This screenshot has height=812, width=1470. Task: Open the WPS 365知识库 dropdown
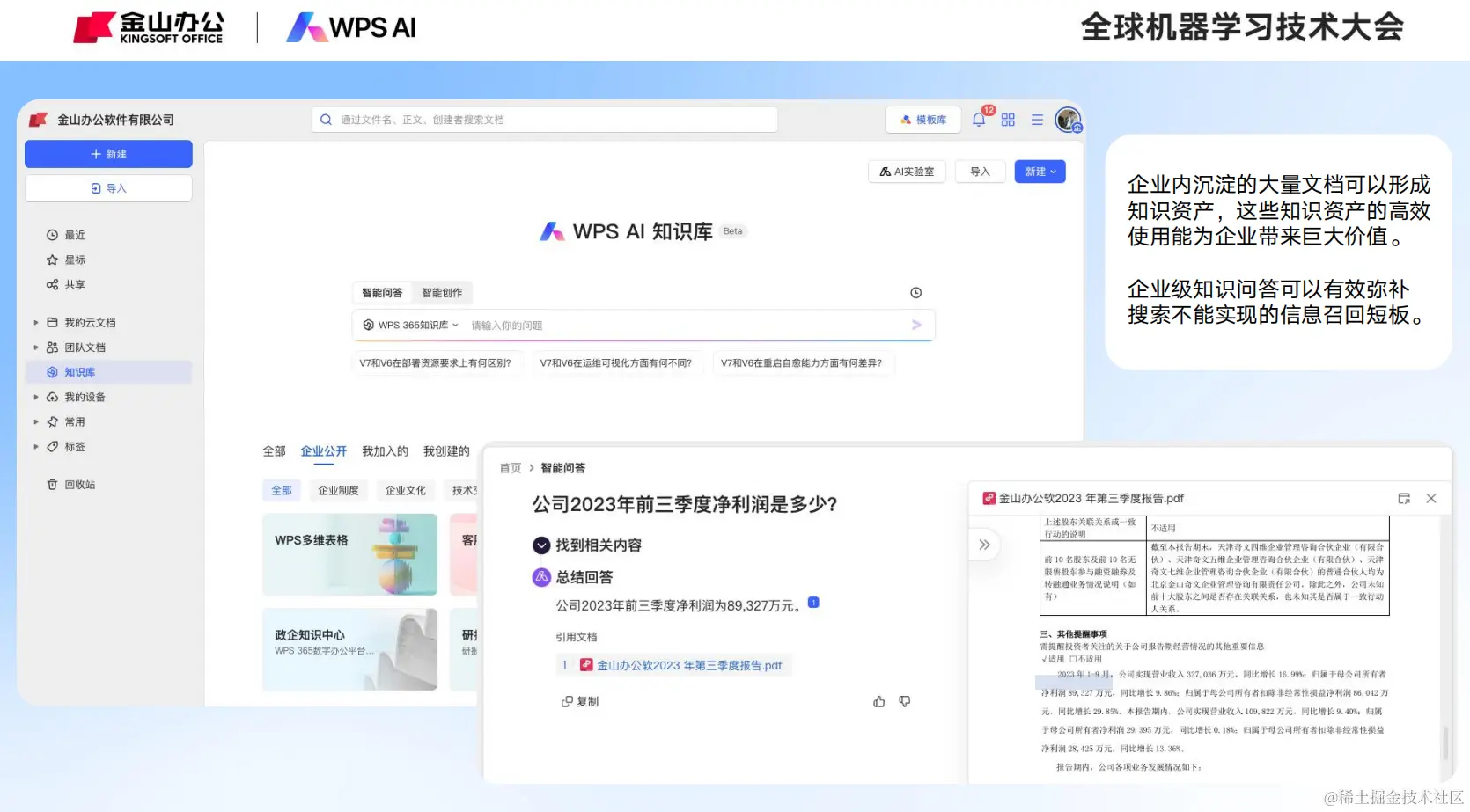[x=411, y=325]
